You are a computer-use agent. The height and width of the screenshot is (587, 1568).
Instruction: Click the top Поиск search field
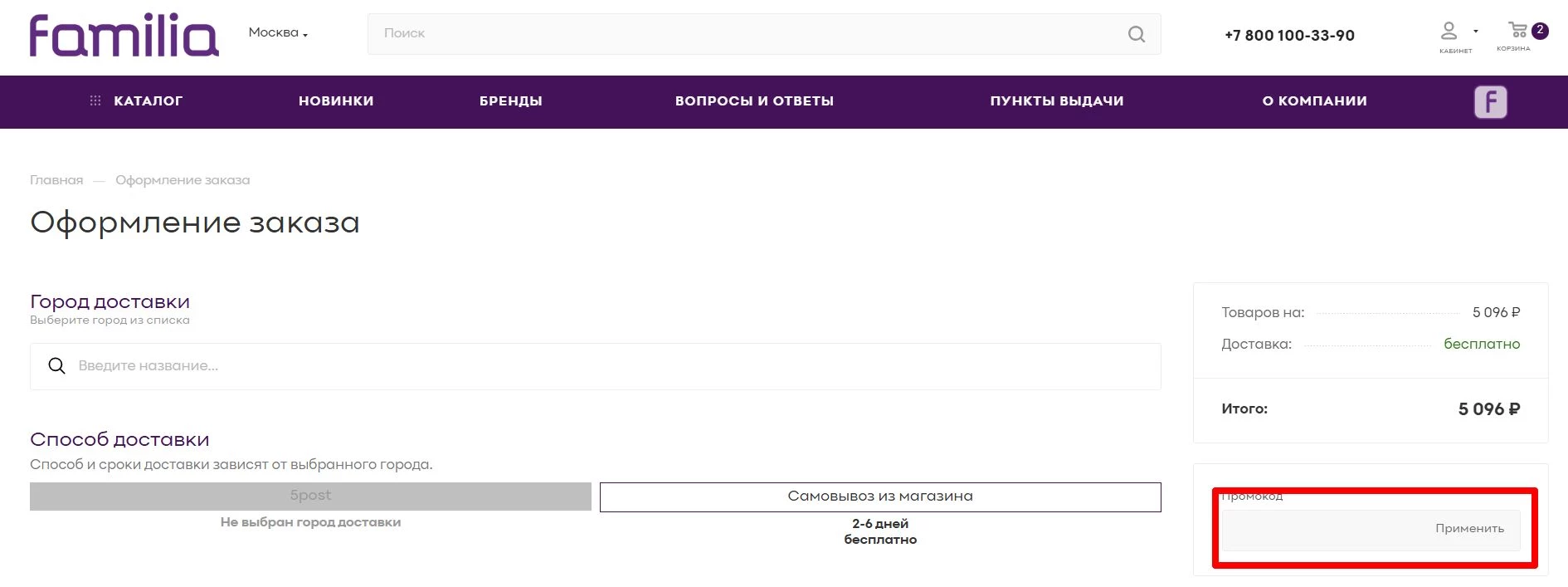[747, 34]
